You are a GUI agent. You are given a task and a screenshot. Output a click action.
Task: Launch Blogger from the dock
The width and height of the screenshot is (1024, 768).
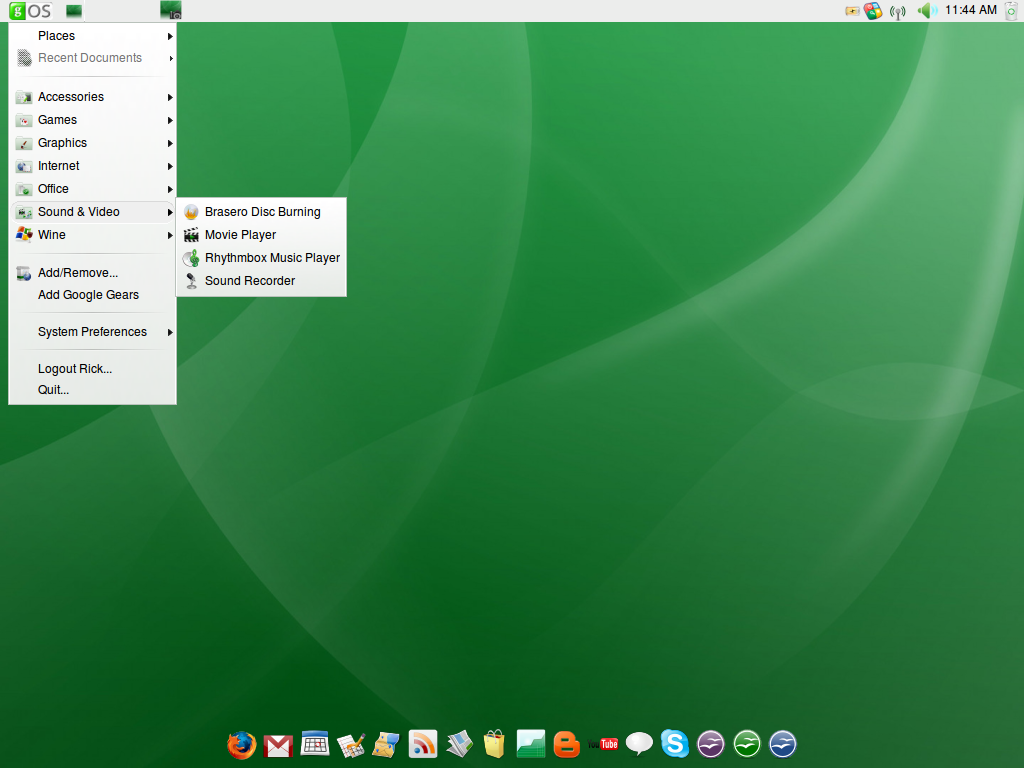(566, 744)
